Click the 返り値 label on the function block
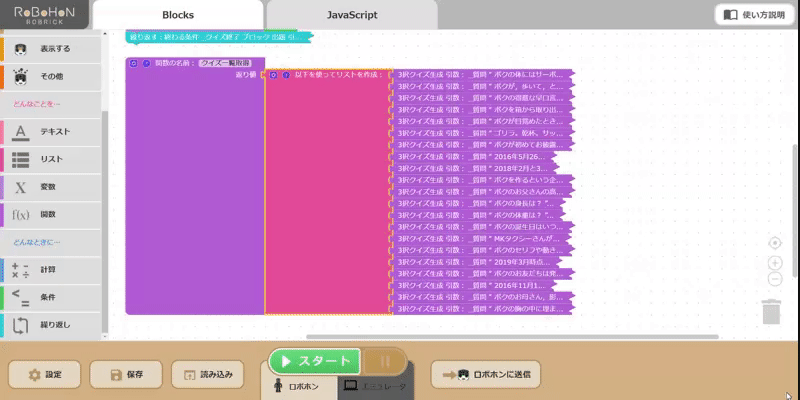 click(x=245, y=75)
